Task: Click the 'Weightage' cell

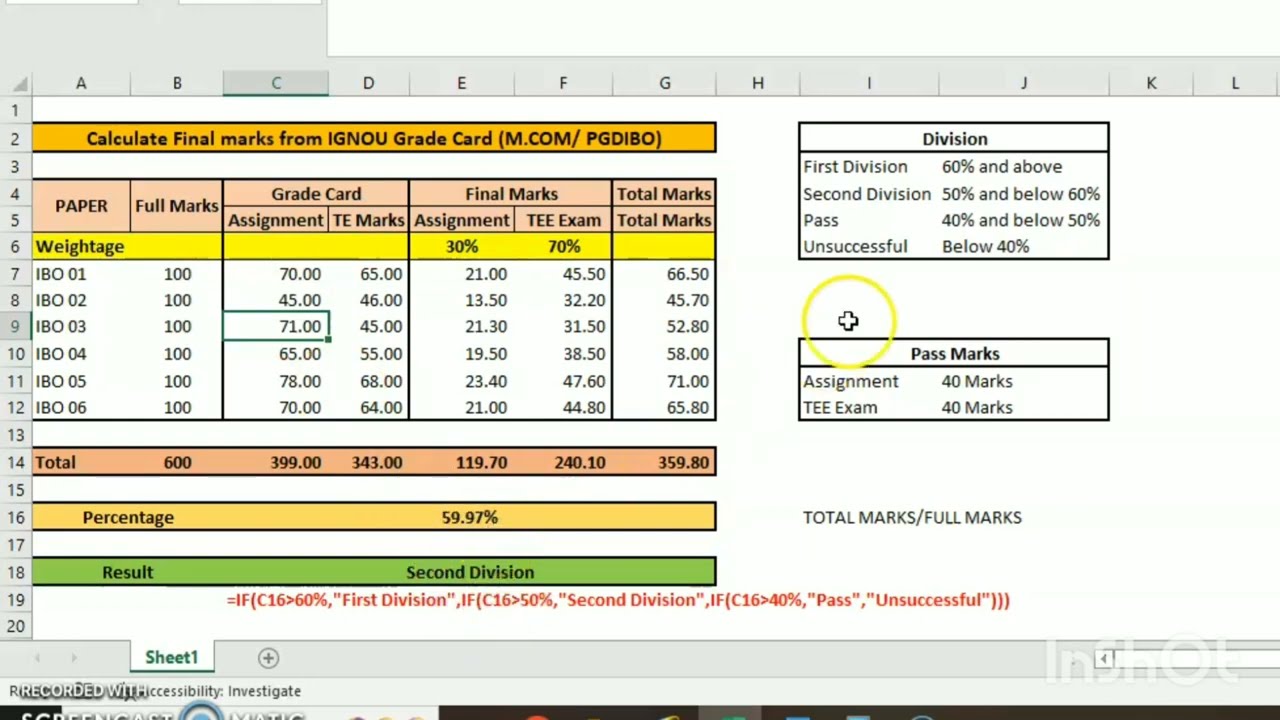Action: (x=81, y=247)
